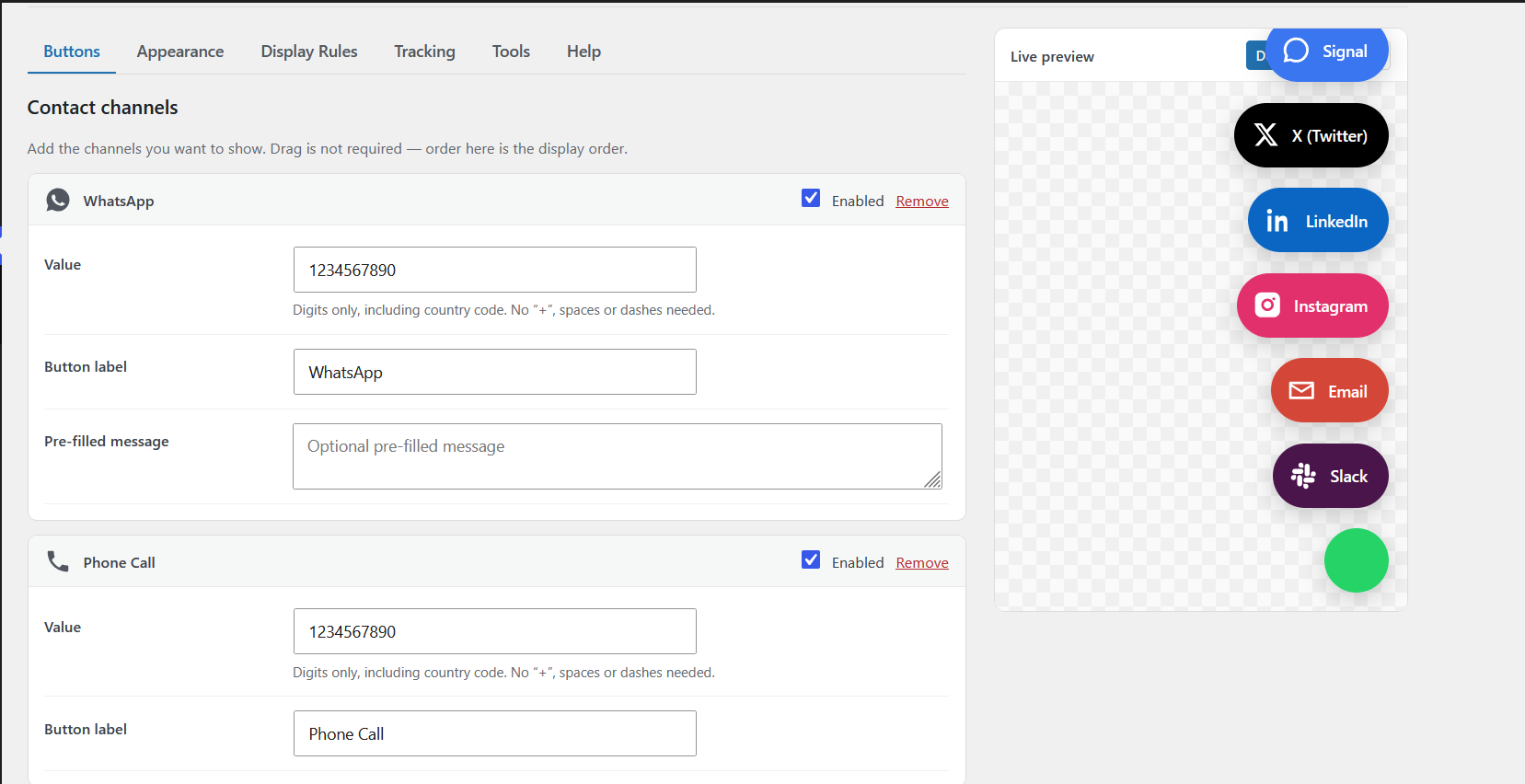The height and width of the screenshot is (784, 1525).
Task: Go to the Tracking tab
Action: click(424, 52)
